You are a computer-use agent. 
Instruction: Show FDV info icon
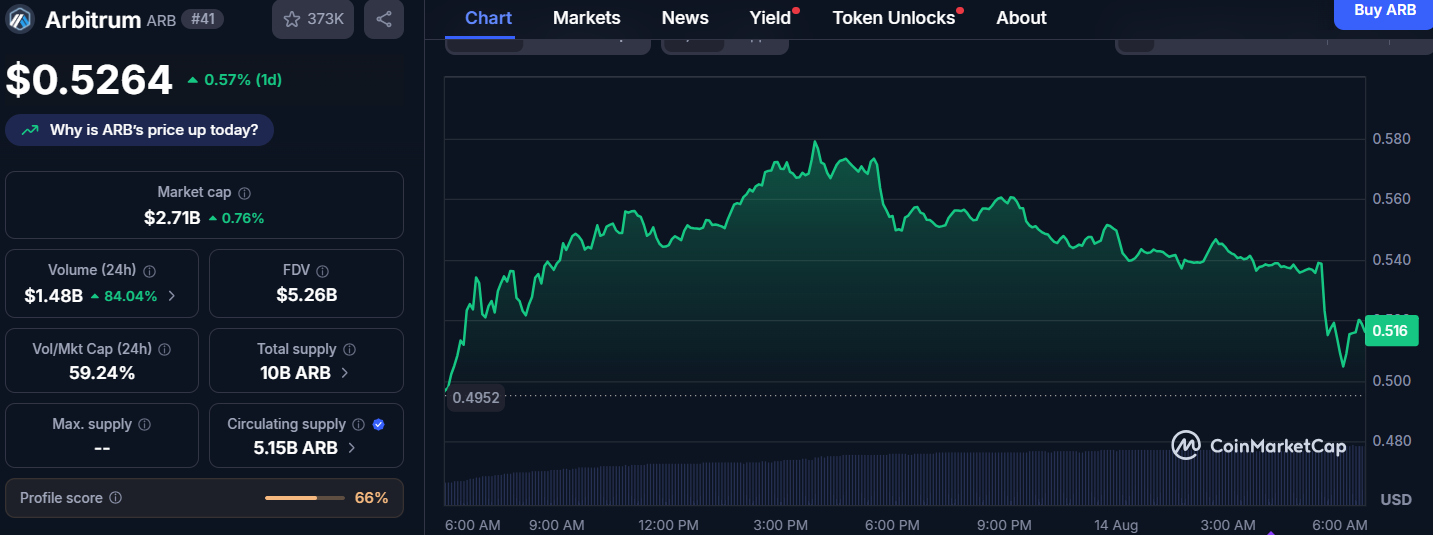322,271
